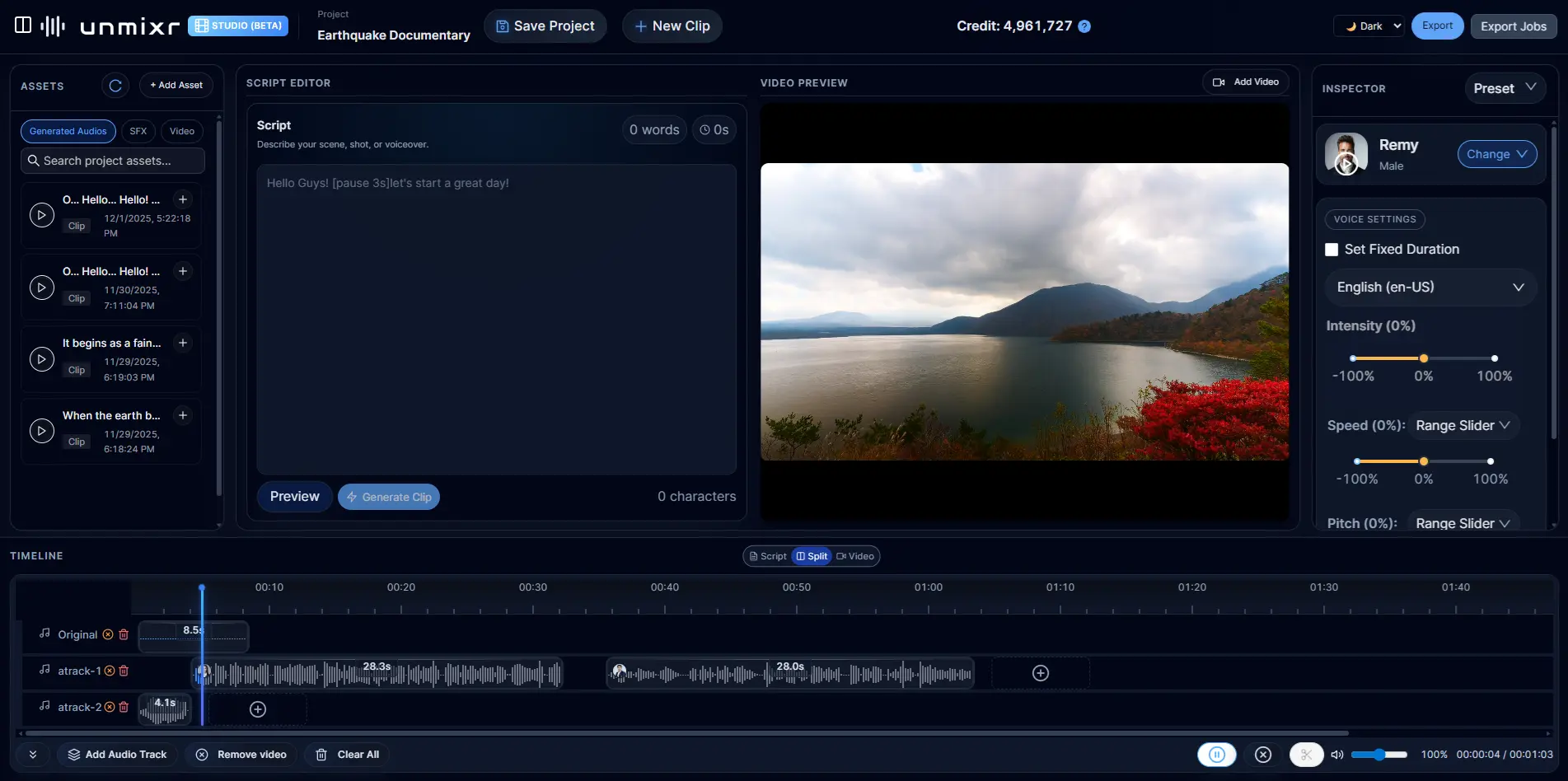The height and width of the screenshot is (781, 1568).
Task: Adjust the volume slider handle
Action: [x=1380, y=754]
